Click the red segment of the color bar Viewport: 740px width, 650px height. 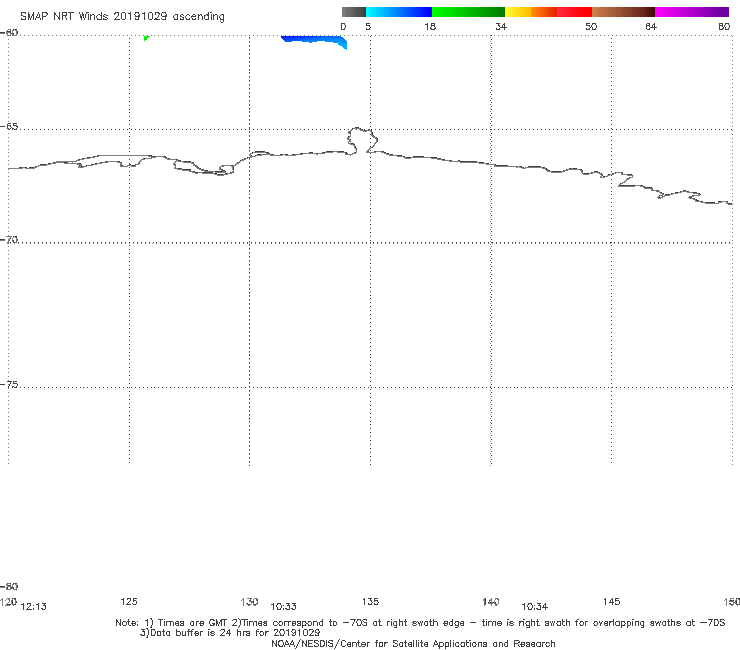[x=574, y=12]
